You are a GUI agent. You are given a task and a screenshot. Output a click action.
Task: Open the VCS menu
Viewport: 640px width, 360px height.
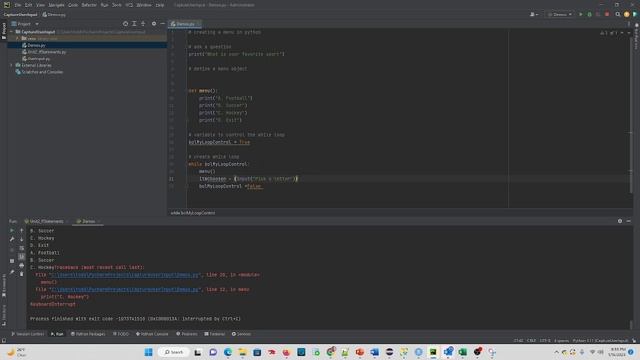129,5
